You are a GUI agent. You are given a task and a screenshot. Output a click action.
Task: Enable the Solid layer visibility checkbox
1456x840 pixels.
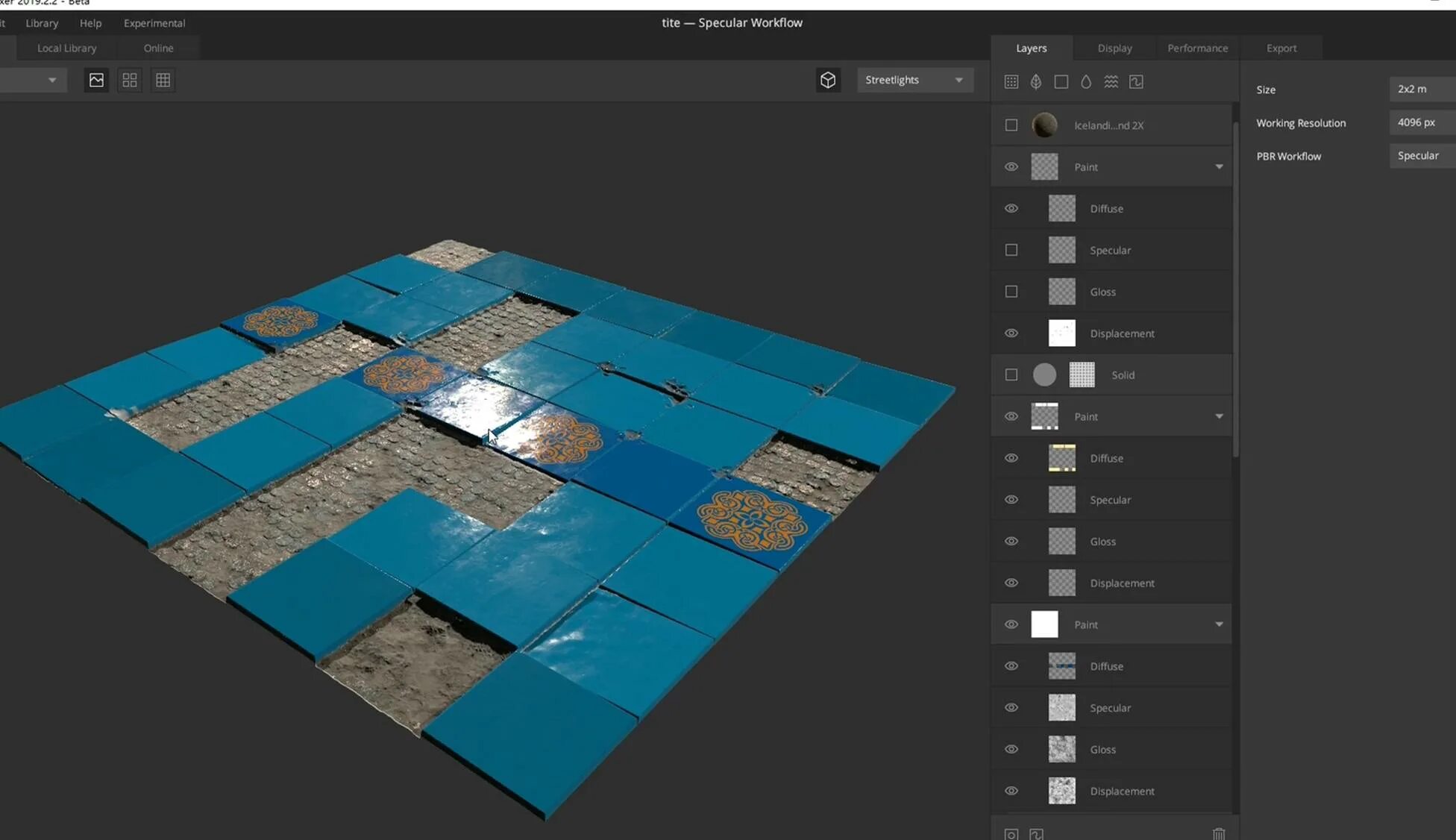coord(1011,375)
